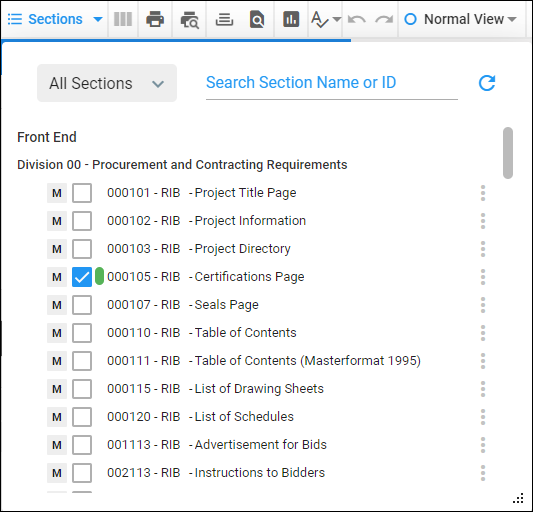Click the document search icon
This screenshot has width=533, height=512.
click(x=257, y=19)
